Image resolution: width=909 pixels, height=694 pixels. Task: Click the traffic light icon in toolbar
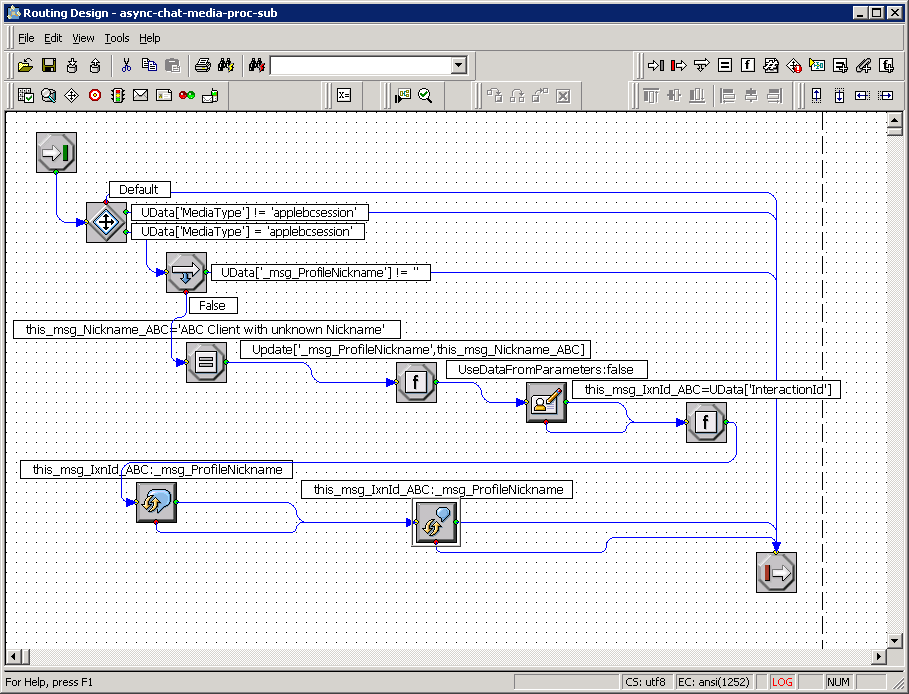118,96
